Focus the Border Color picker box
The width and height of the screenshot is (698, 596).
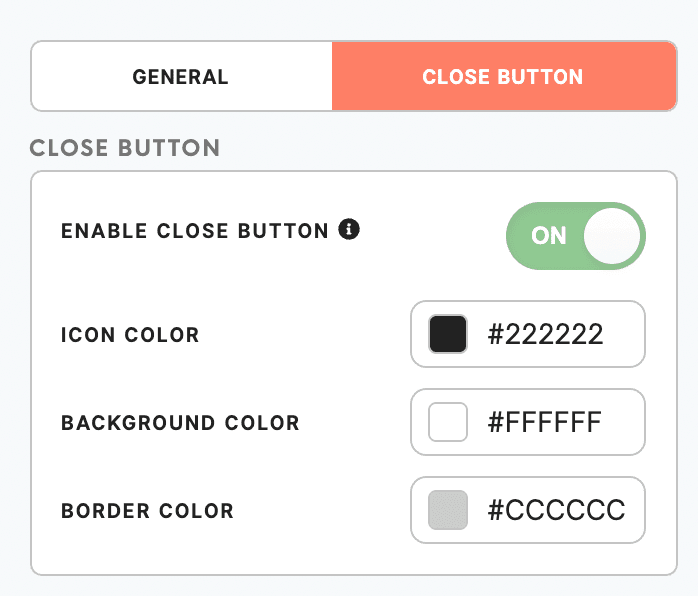coord(528,510)
